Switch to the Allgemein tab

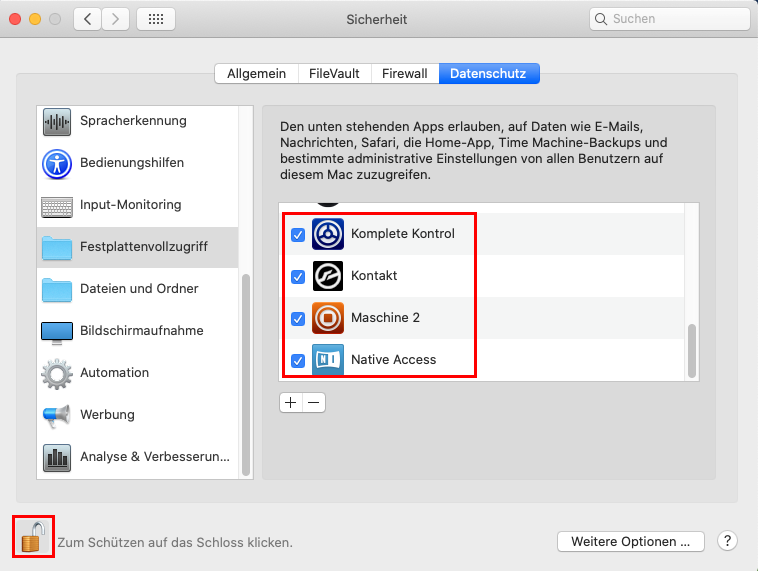pyautogui.click(x=256, y=73)
